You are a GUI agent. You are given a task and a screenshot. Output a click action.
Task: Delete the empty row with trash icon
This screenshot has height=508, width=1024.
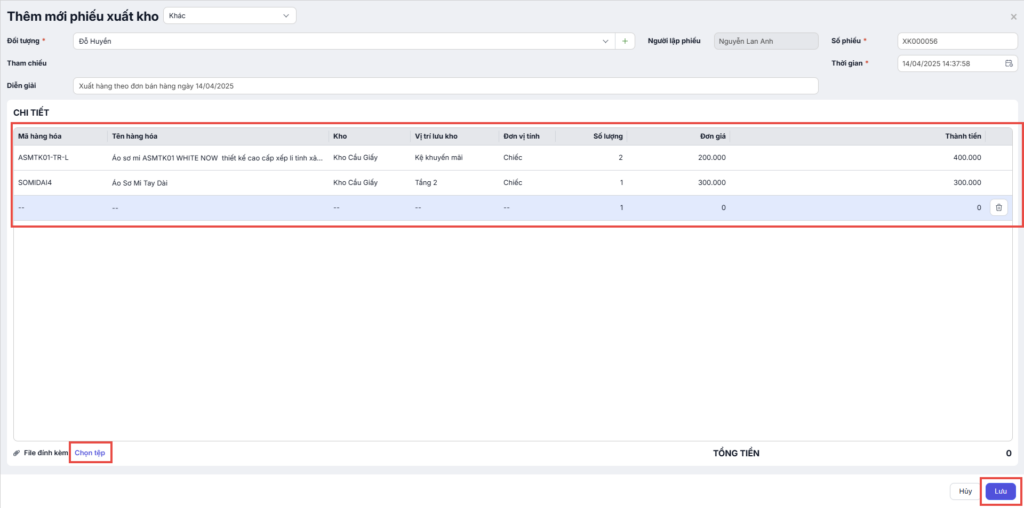(x=998, y=208)
